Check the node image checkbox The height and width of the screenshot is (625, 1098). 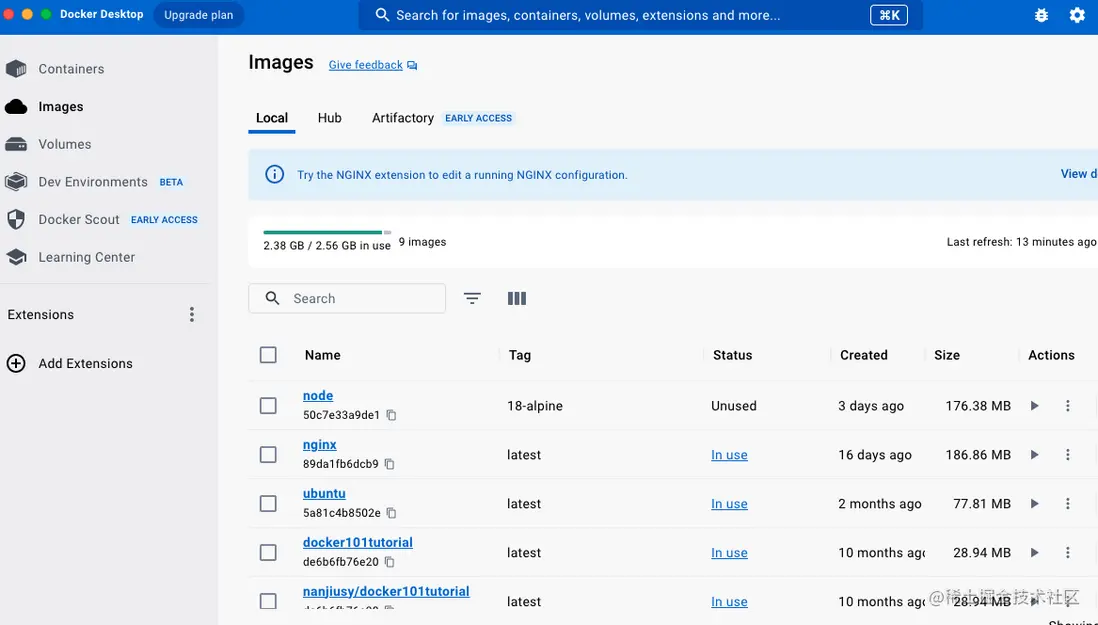pyautogui.click(x=268, y=406)
